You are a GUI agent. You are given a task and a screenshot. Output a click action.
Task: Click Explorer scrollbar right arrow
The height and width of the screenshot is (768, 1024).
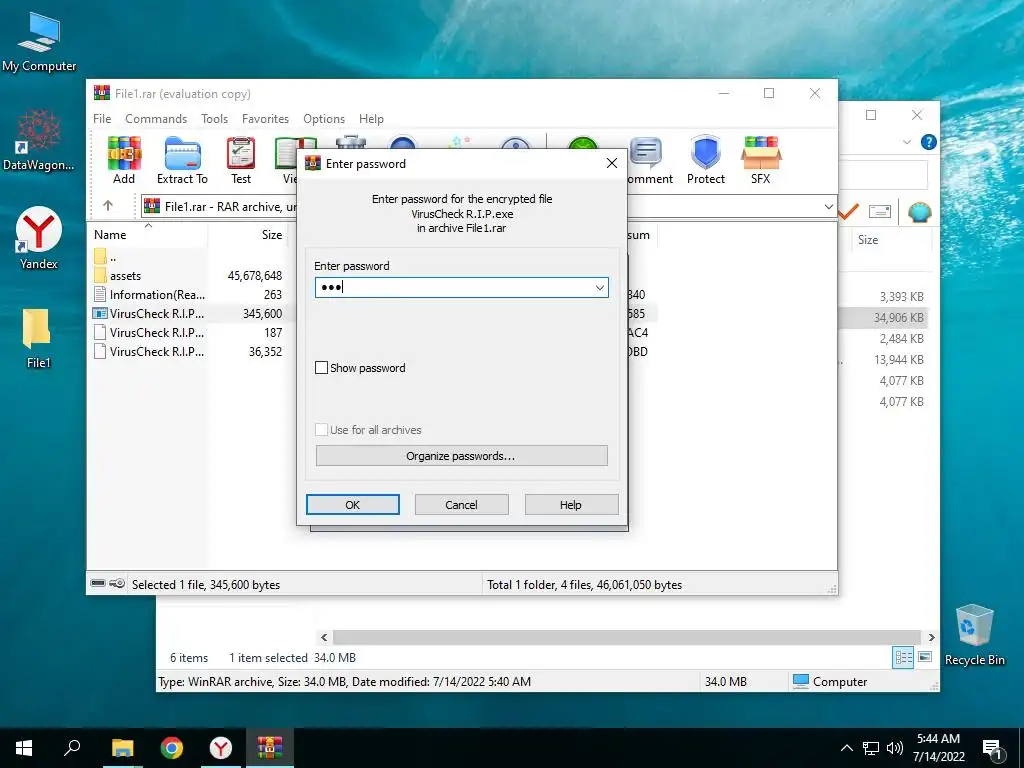point(931,637)
